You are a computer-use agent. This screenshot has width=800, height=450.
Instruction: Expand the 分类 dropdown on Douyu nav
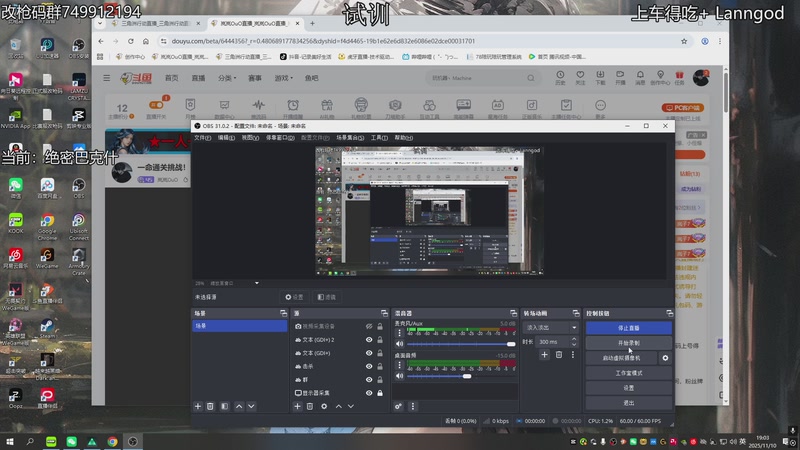[x=227, y=78]
